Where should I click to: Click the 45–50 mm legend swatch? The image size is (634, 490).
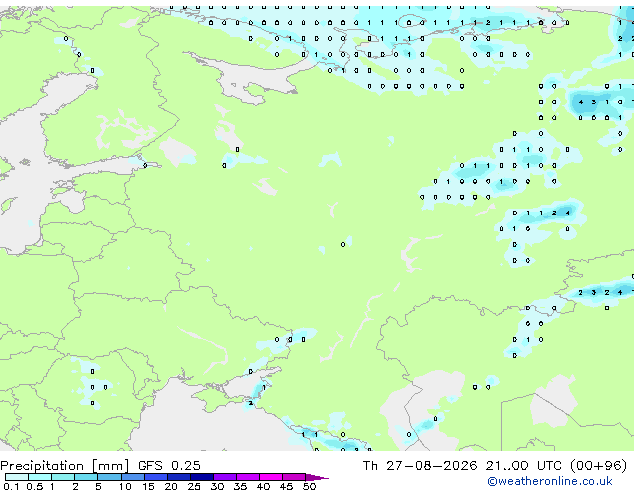coord(294,477)
